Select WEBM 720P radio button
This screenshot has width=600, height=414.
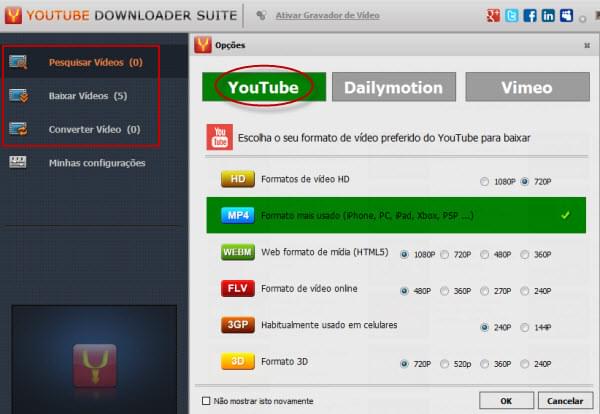[444, 254]
